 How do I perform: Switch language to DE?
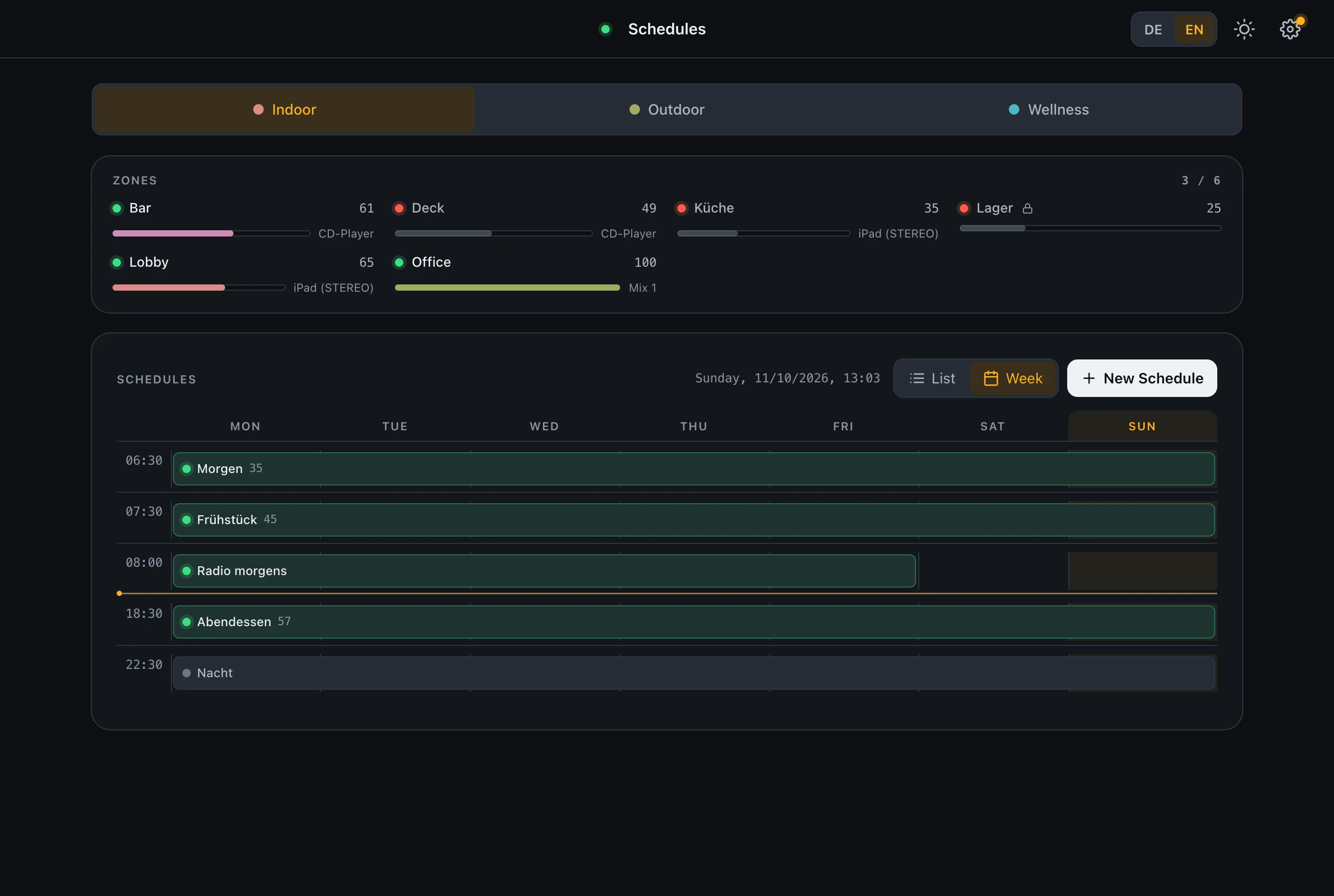1153,29
